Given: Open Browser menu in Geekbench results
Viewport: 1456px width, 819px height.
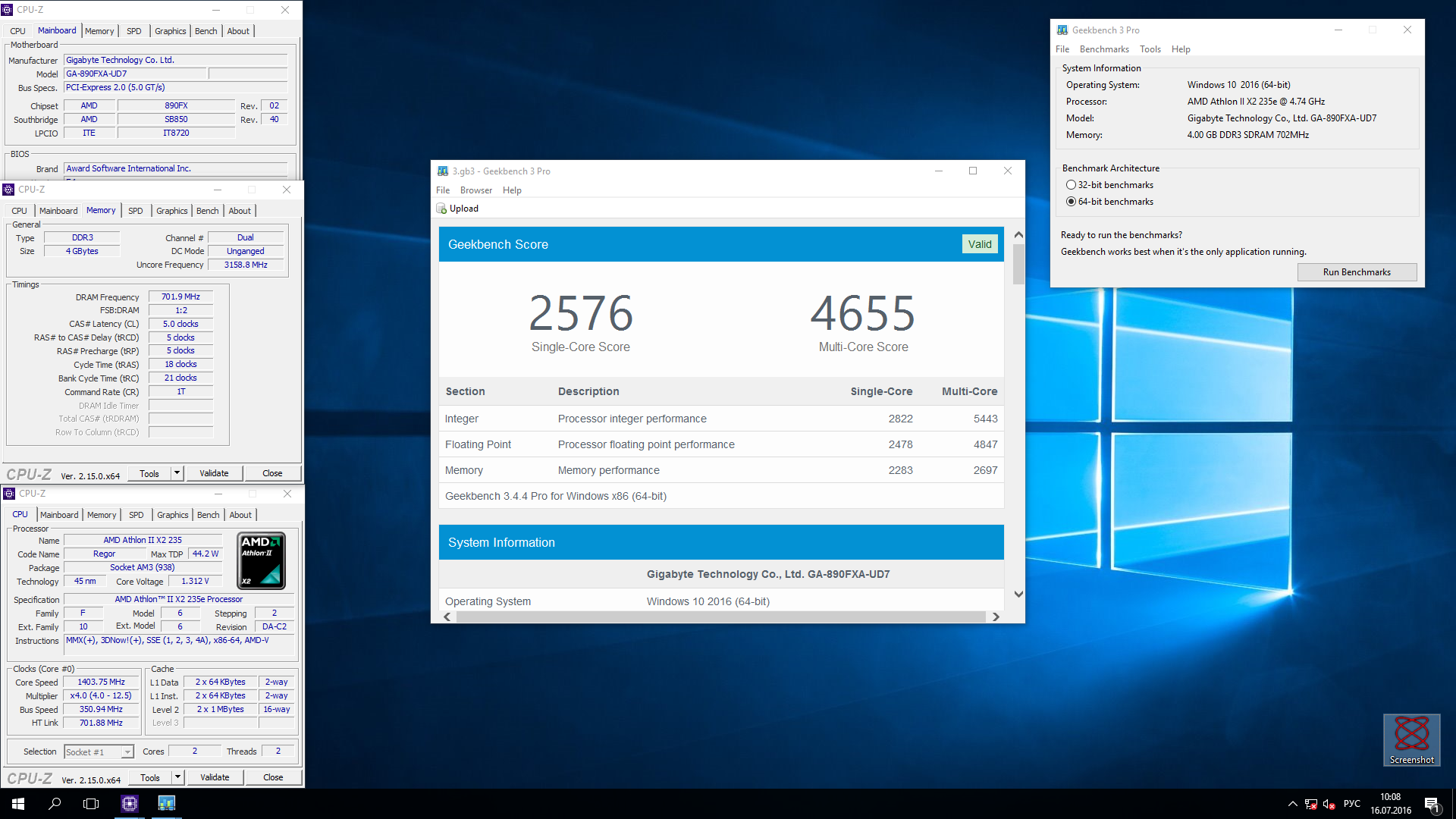Looking at the screenshot, I should tap(476, 190).
